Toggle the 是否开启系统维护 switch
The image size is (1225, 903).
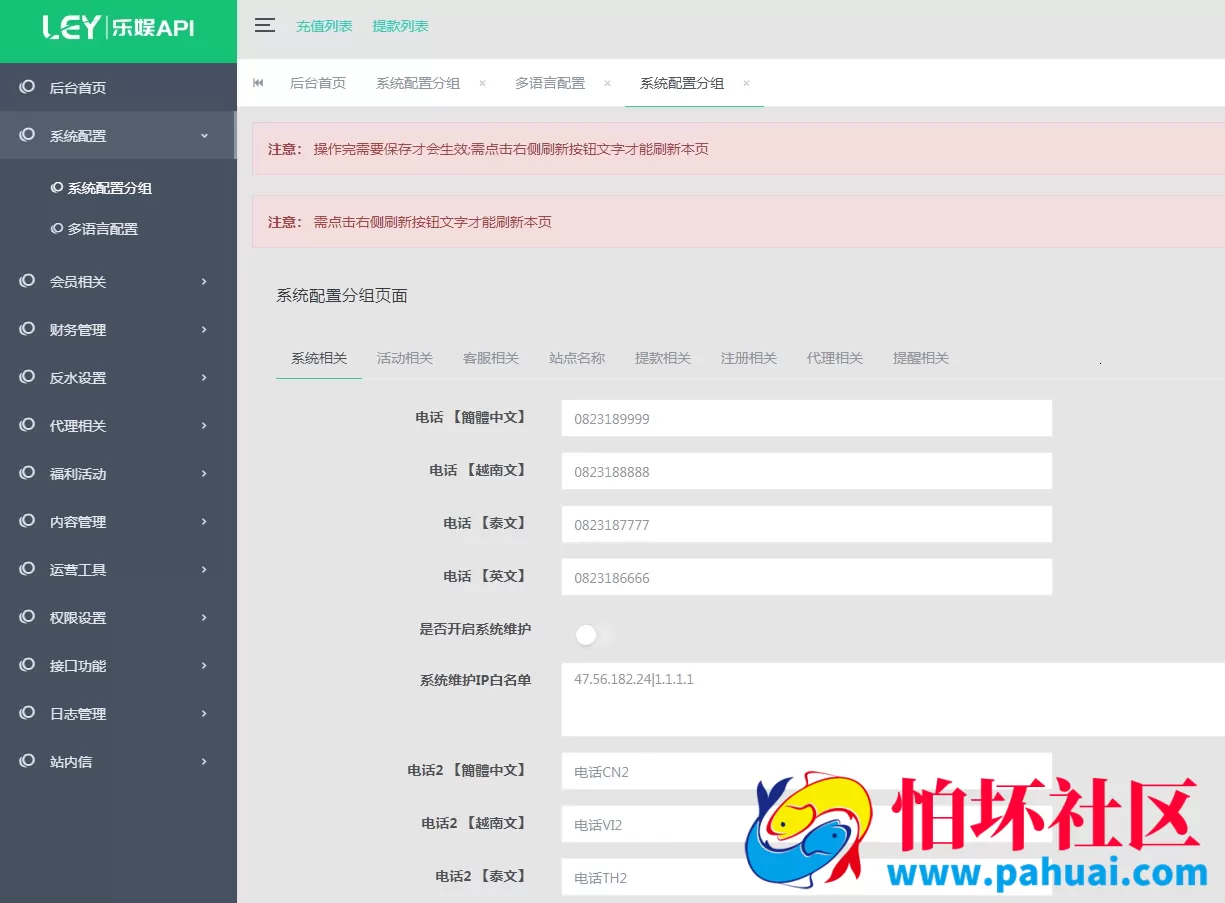click(595, 635)
